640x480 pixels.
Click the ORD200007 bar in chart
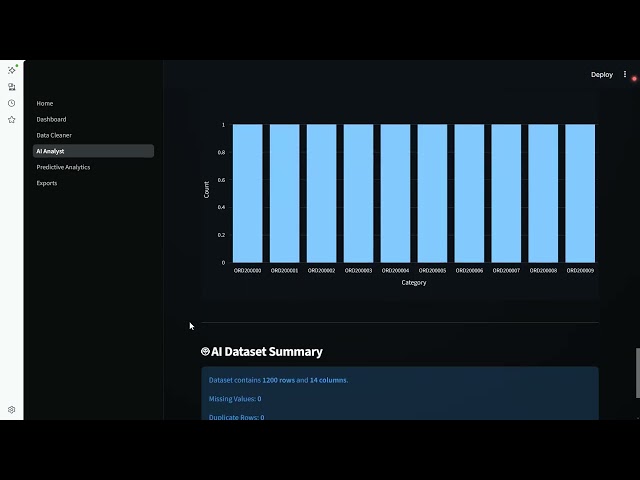pyautogui.click(x=506, y=193)
